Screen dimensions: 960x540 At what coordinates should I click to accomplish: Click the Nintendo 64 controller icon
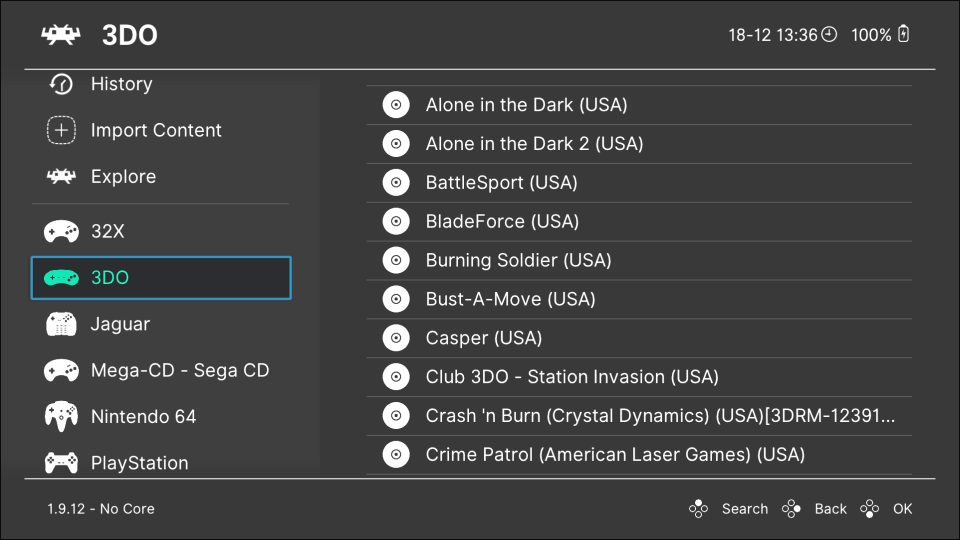point(61,416)
